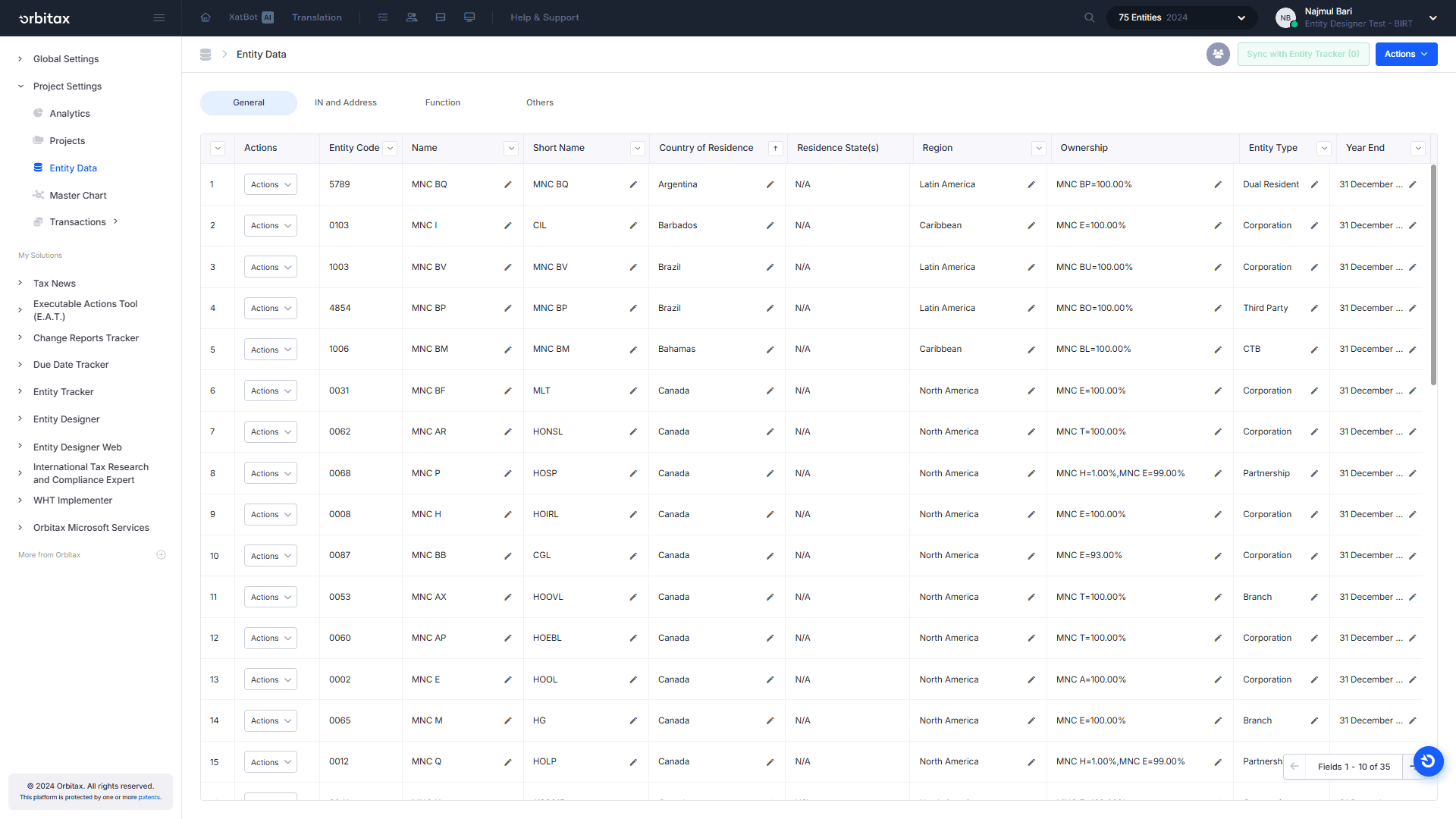The height and width of the screenshot is (819, 1456).
Task: Open the monitor display icon in top bar
Action: click(x=469, y=17)
